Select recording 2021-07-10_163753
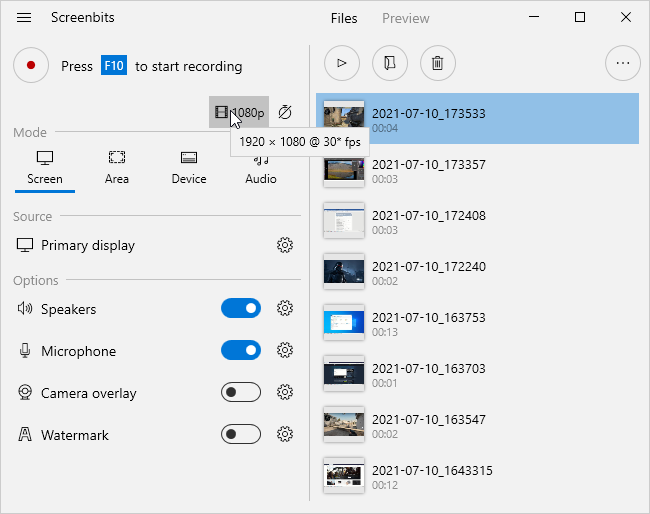The width and height of the screenshot is (650, 514). (x=478, y=322)
